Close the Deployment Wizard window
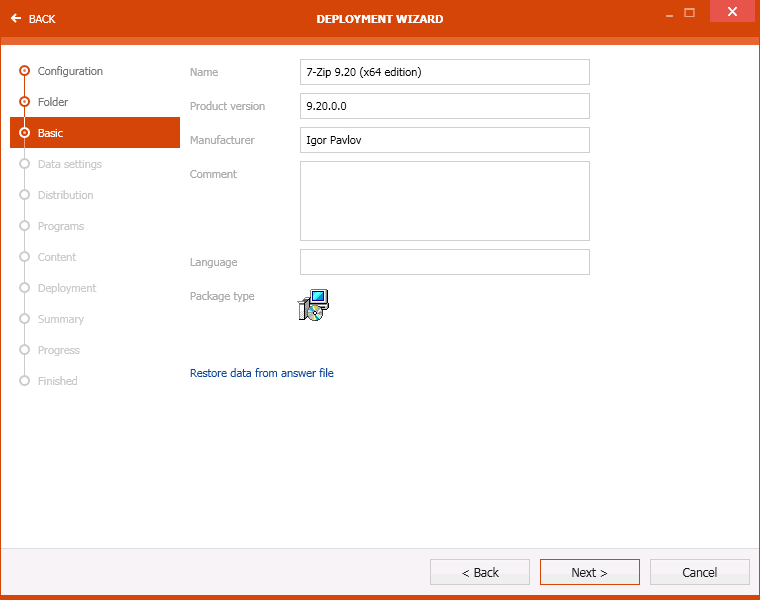The width and height of the screenshot is (760, 600). 733,12
